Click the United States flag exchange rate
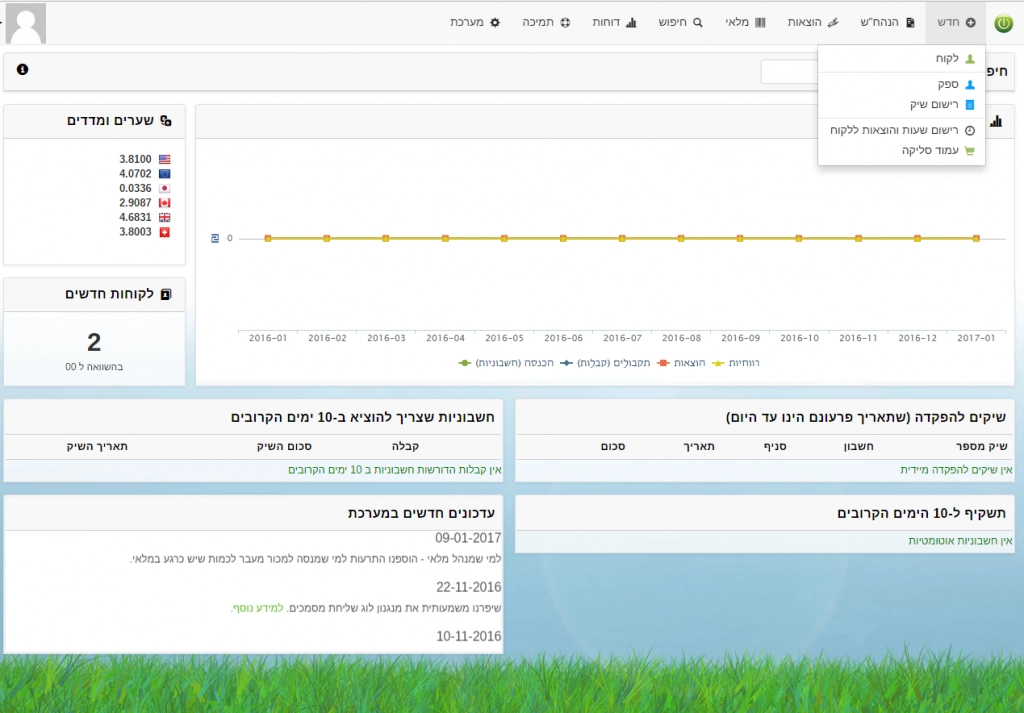The image size is (1024, 713). 164,159
